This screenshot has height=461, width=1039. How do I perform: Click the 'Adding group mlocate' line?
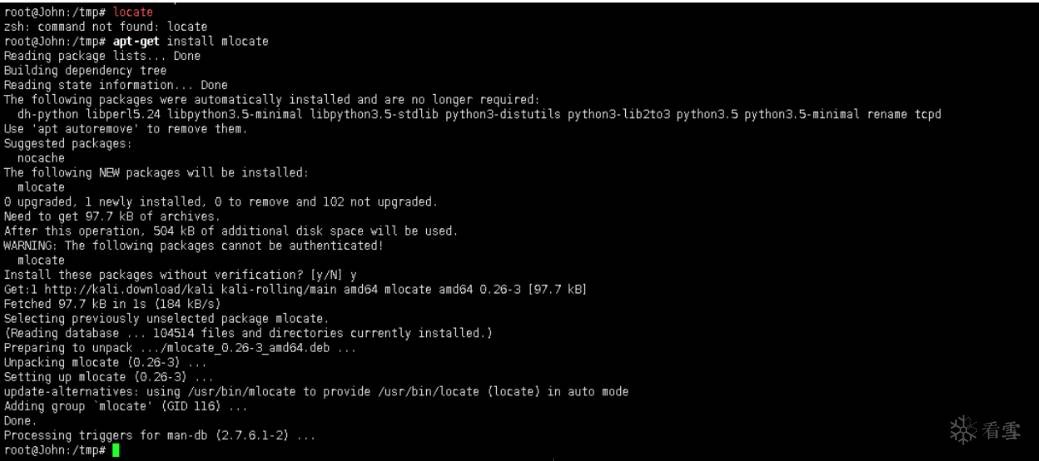(x=126, y=406)
